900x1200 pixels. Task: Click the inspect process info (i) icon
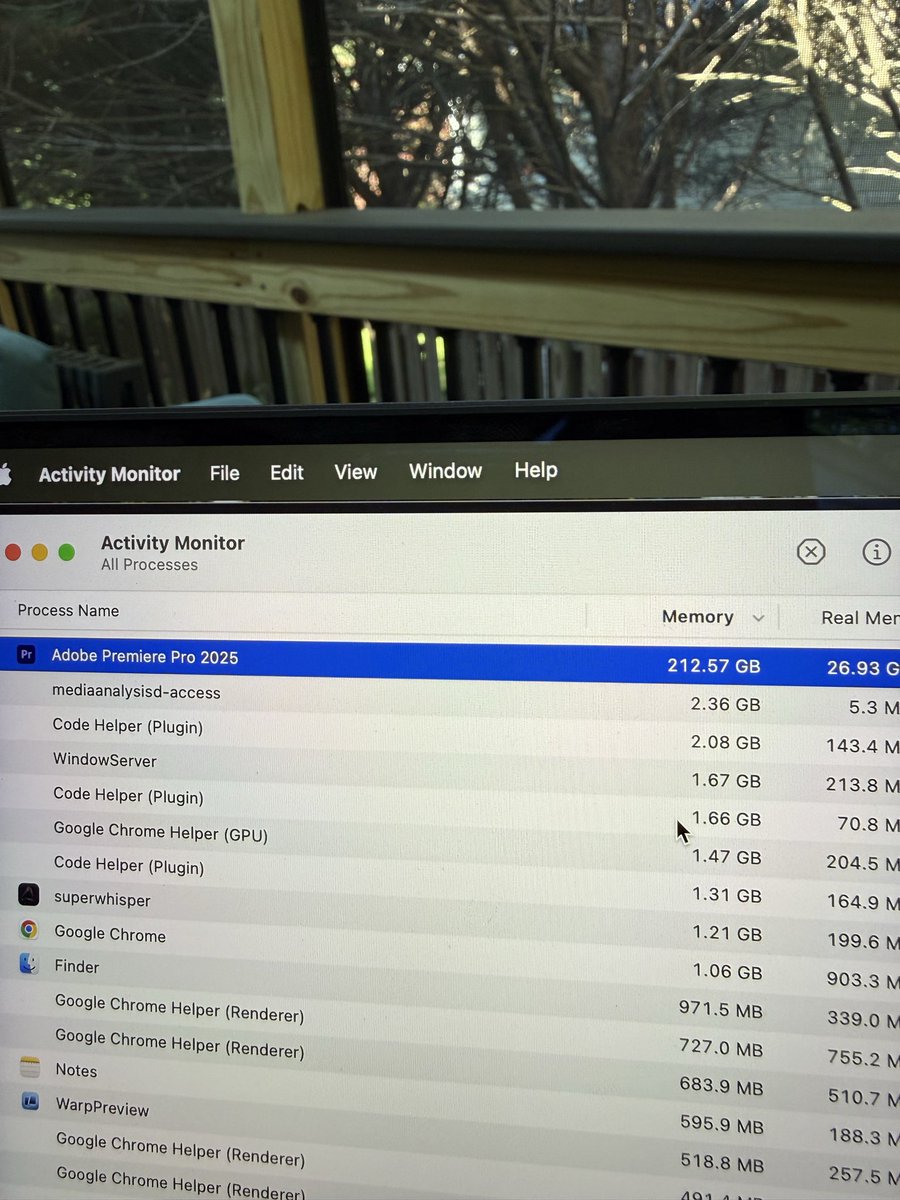pyautogui.click(x=876, y=551)
